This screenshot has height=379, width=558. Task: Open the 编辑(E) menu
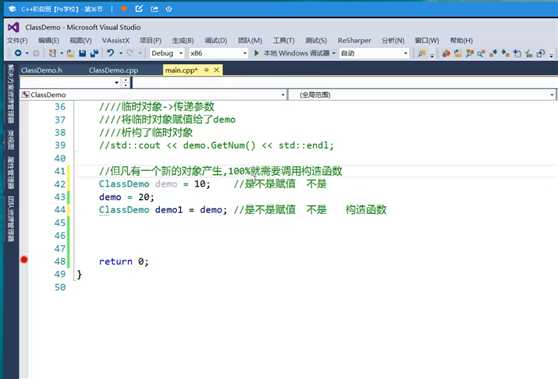pyautogui.click(x=49, y=41)
